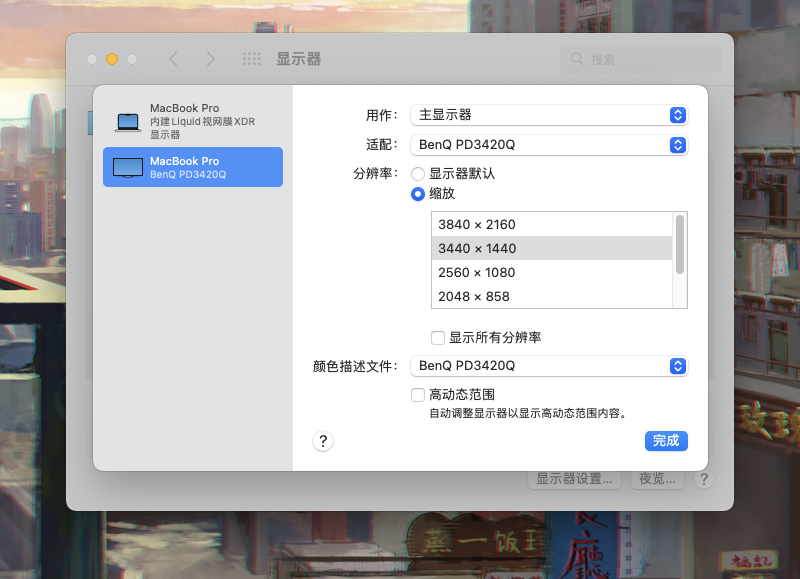Viewport: 800px width, 579px height.
Task: Click the monitor icon for BenQ PD3420Q
Action: pos(128,168)
